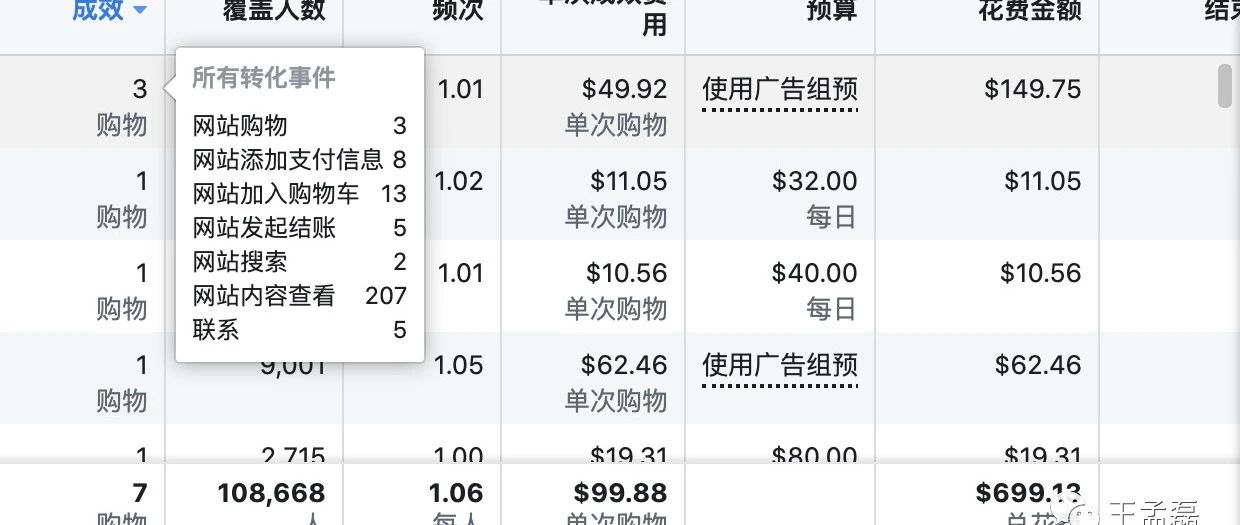Viewport: 1240px width, 525px height.
Task: Select 联系 entry in popup
Action: click(300, 329)
